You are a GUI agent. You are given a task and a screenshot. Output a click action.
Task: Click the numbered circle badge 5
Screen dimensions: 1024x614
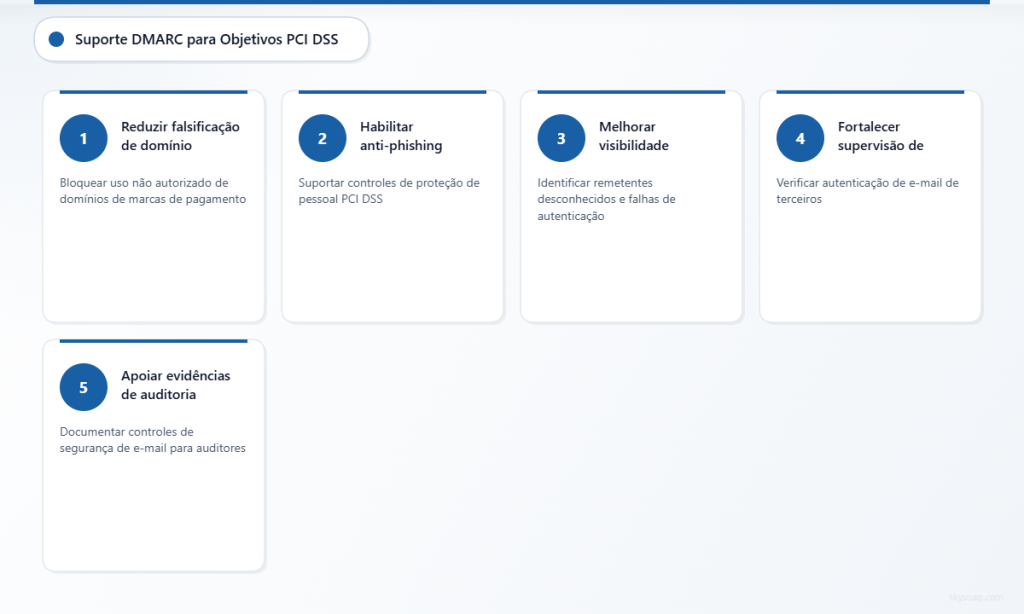coord(84,387)
